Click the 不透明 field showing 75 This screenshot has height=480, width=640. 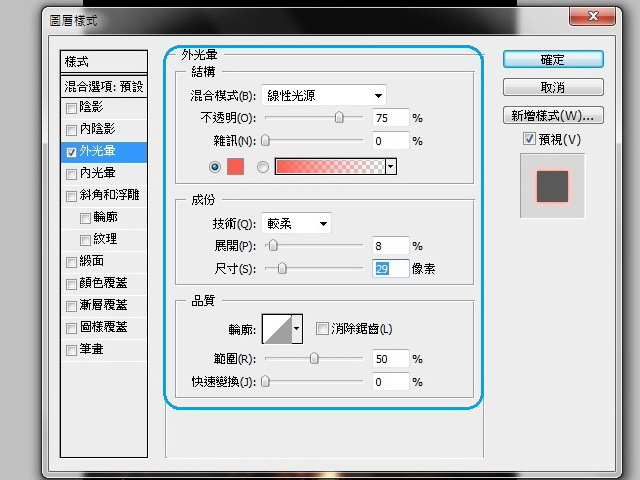click(390, 118)
